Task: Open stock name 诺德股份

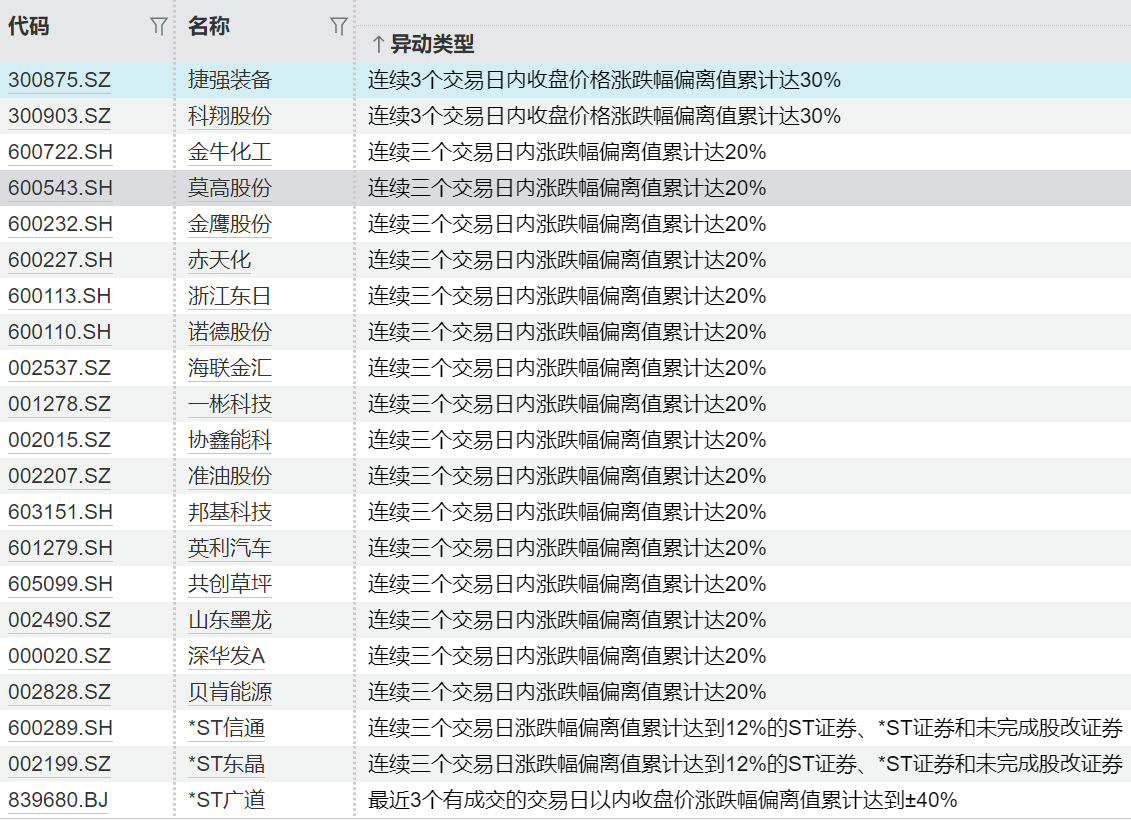Action: point(229,332)
